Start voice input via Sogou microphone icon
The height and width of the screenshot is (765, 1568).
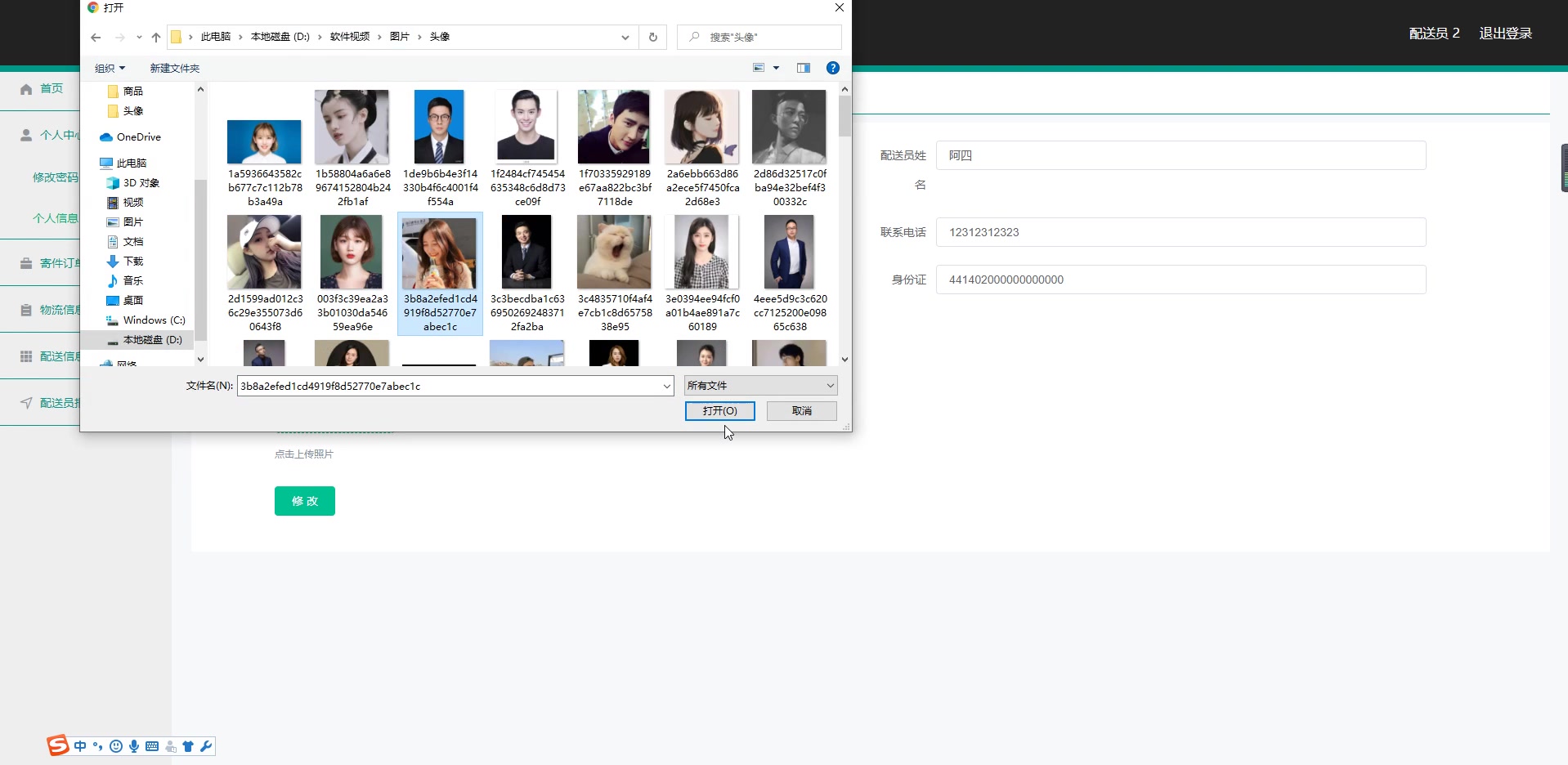133,746
